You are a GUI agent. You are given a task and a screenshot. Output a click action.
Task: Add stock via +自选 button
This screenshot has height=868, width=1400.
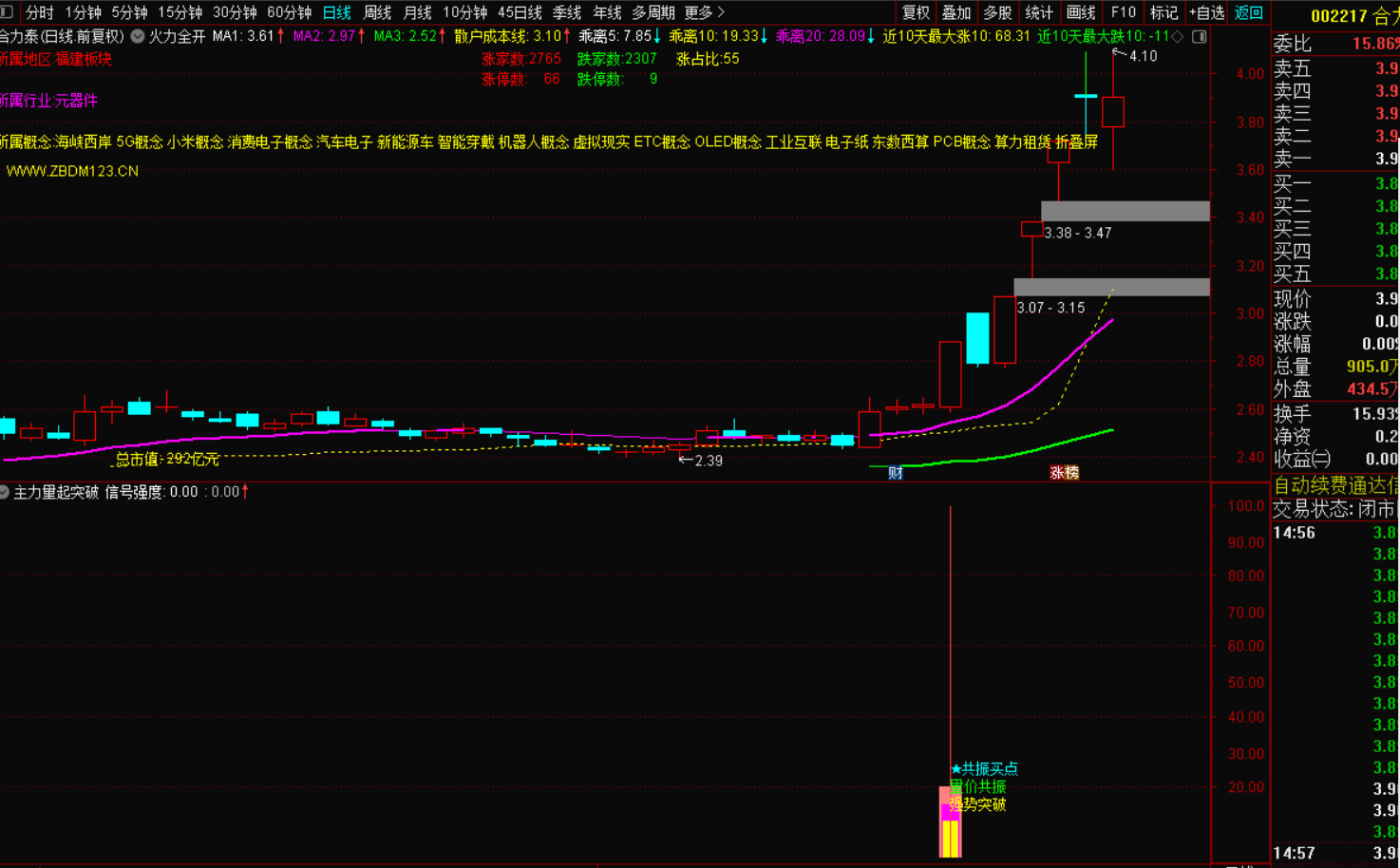click(x=1206, y=12)
